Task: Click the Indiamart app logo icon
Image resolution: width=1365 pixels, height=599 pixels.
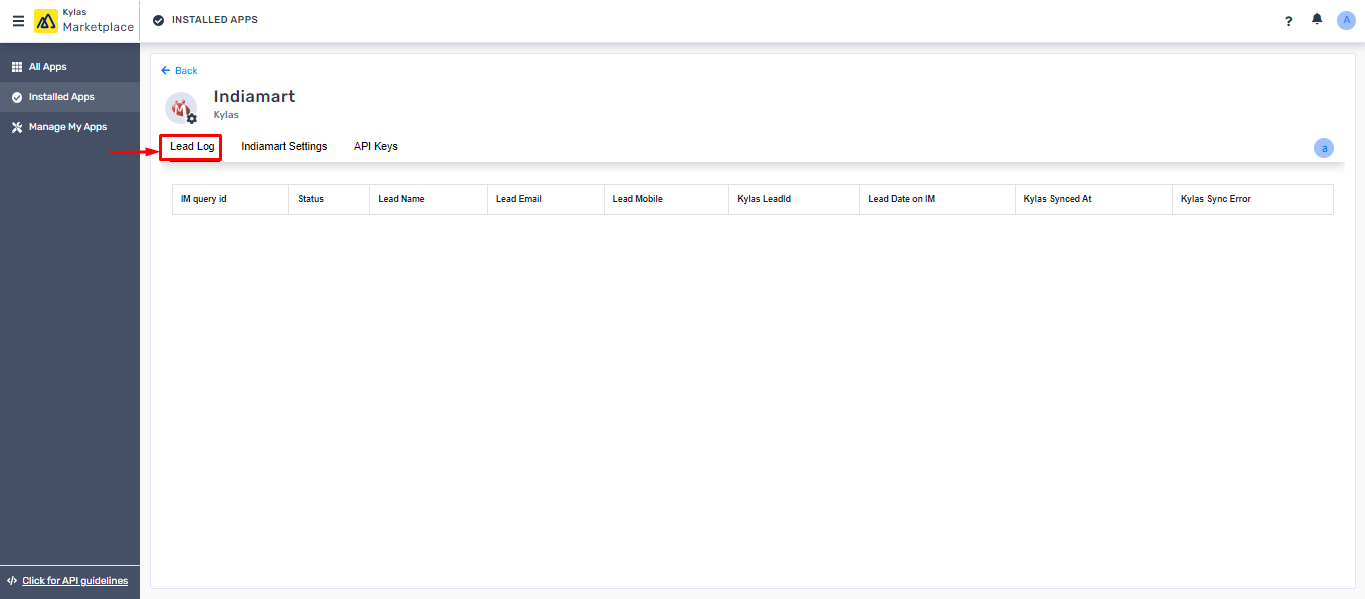Action: [181, 108]
